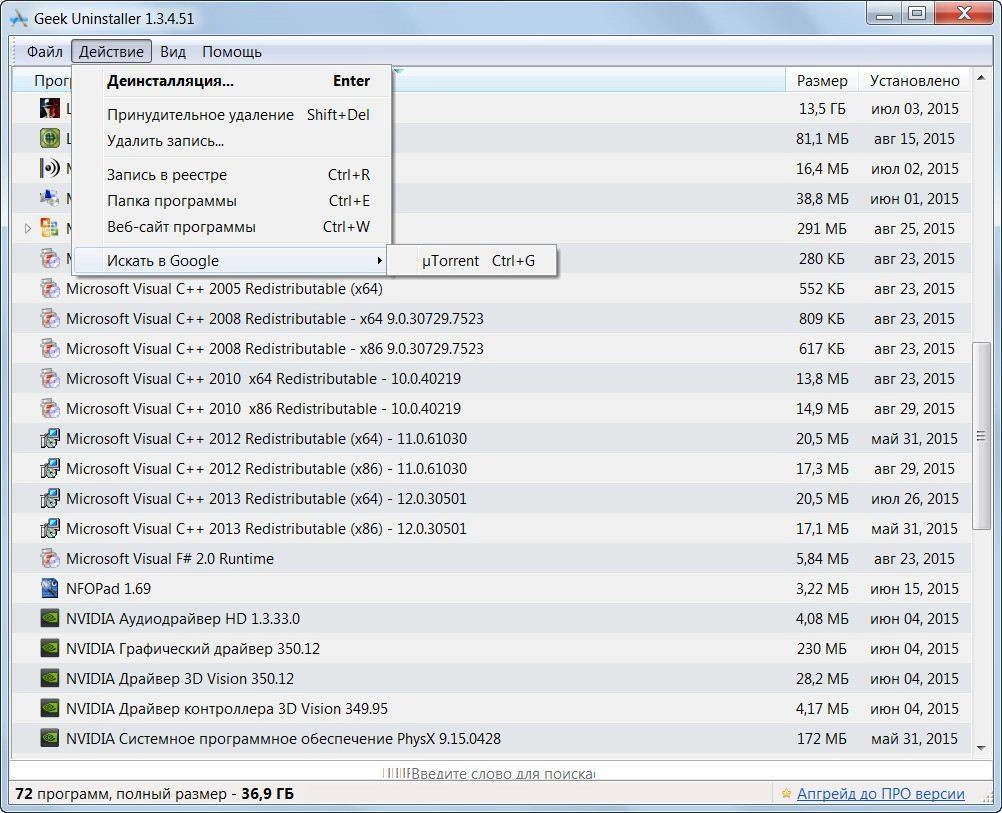
Task: Click the Microsoft Office icon in 291 МБ row
Action: point(50,228)
